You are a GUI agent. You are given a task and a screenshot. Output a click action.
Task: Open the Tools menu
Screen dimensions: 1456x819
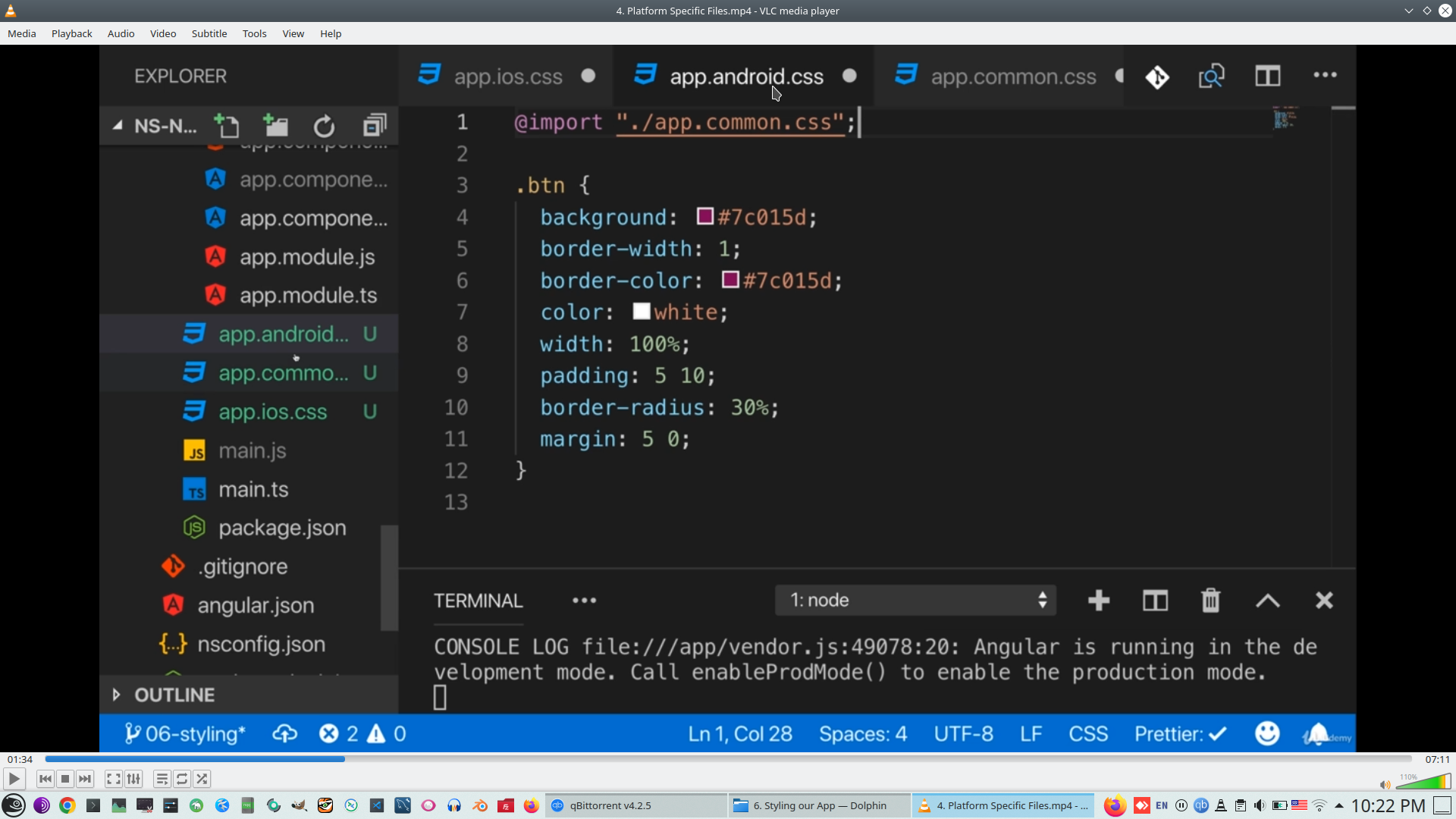click(x=254, y=33)
